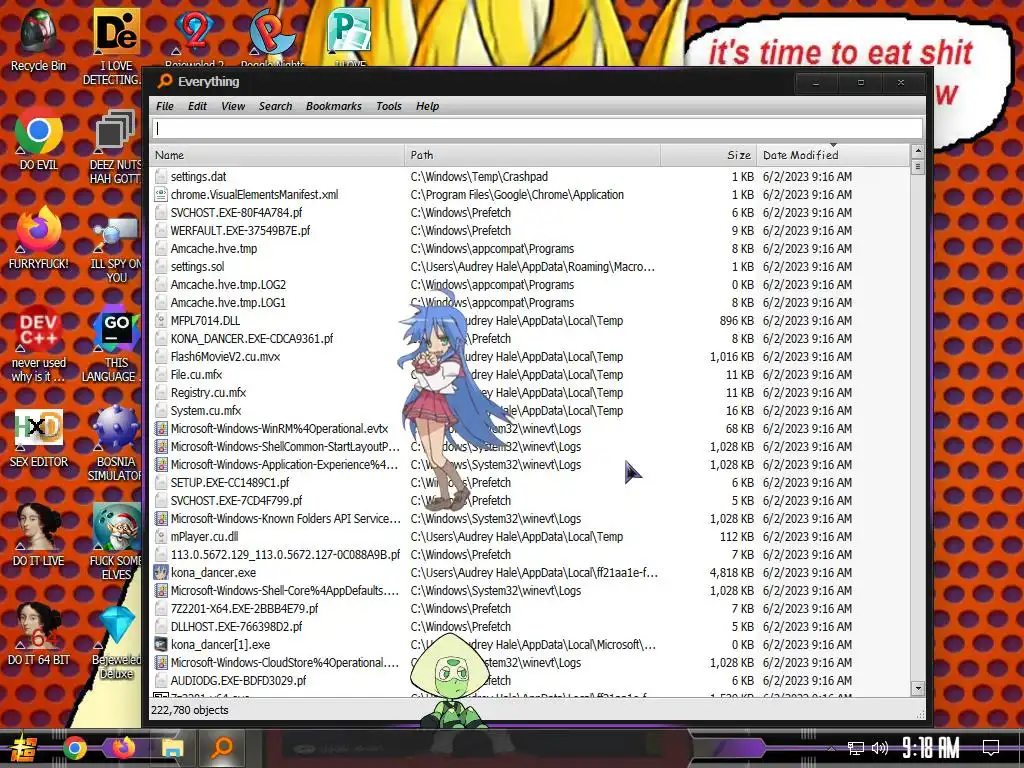Open the Bookmarks menu in Everything
This screenshot has height=768, width=1024.
pyautogui.click(x=334, y=106)
